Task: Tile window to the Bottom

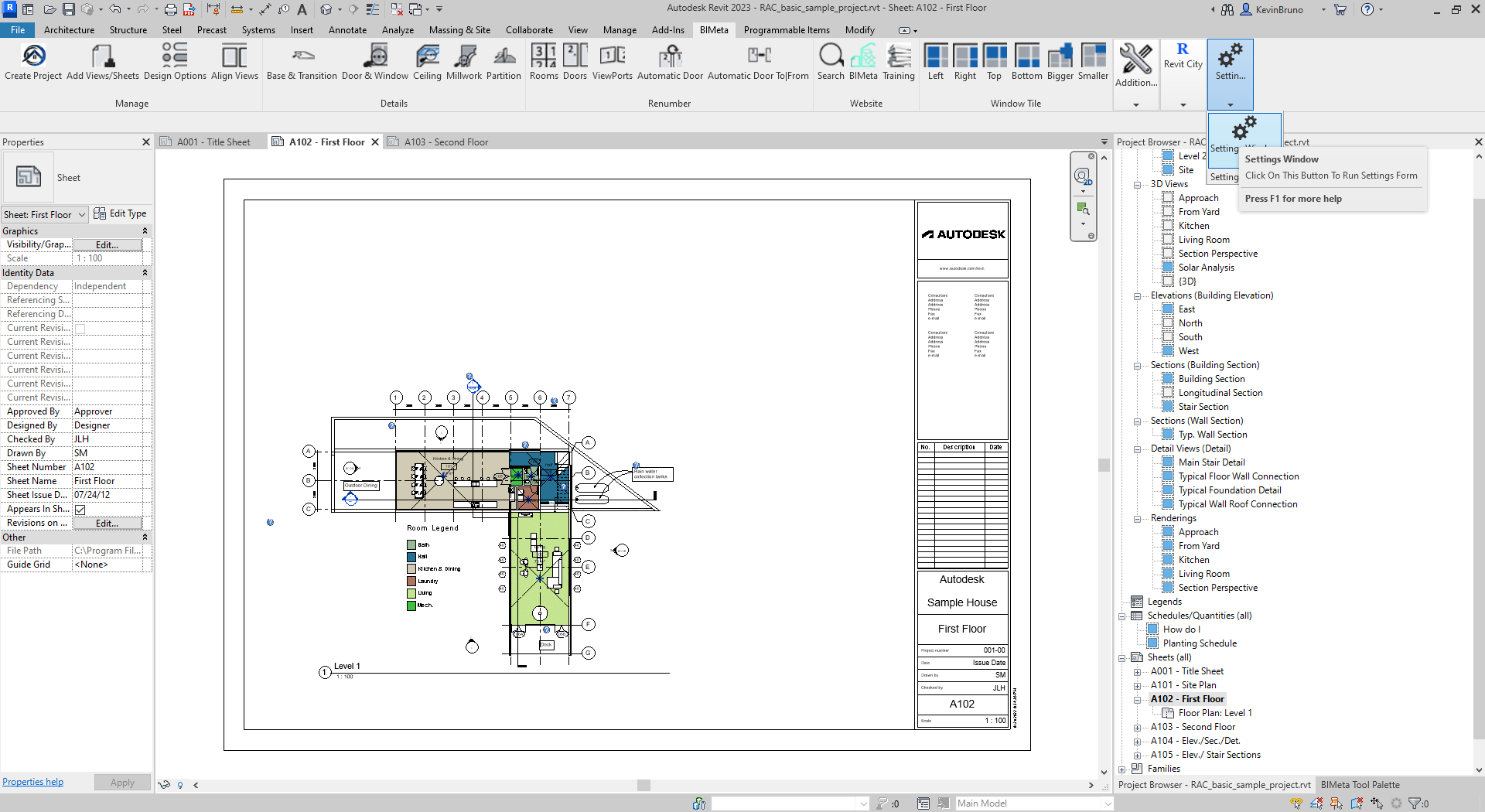Action: coord(1026,62)
